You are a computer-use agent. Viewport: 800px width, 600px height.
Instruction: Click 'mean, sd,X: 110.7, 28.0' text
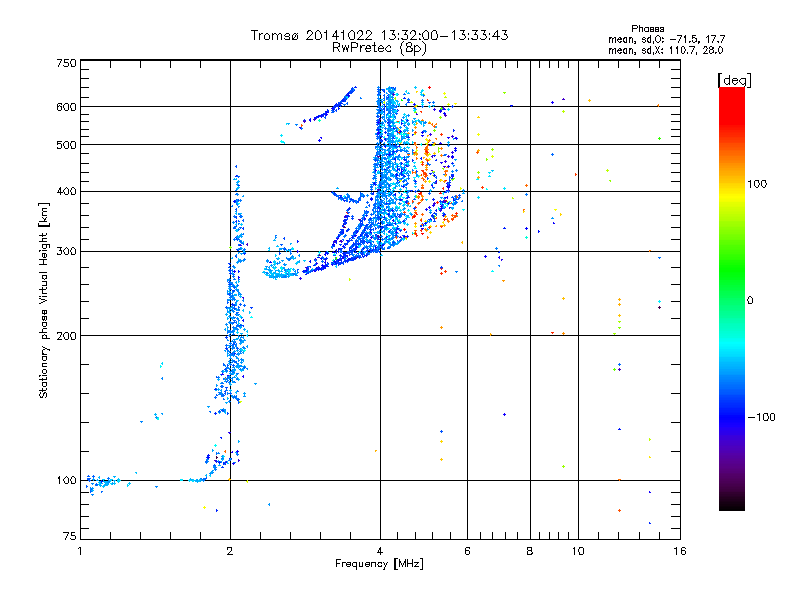click(x=665, y=50)
